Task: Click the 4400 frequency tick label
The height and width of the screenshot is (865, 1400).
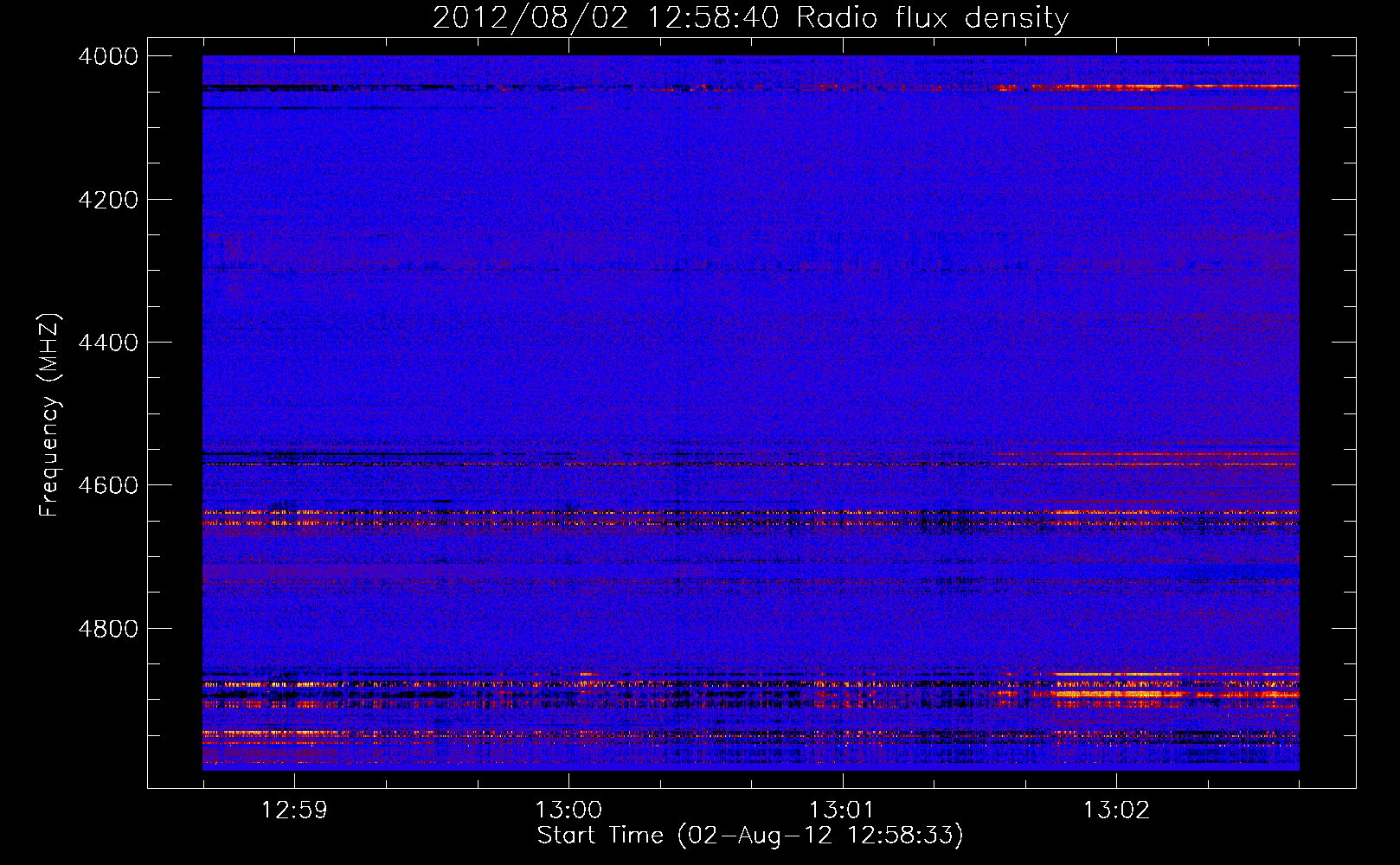Action: (x=108, y=343)
